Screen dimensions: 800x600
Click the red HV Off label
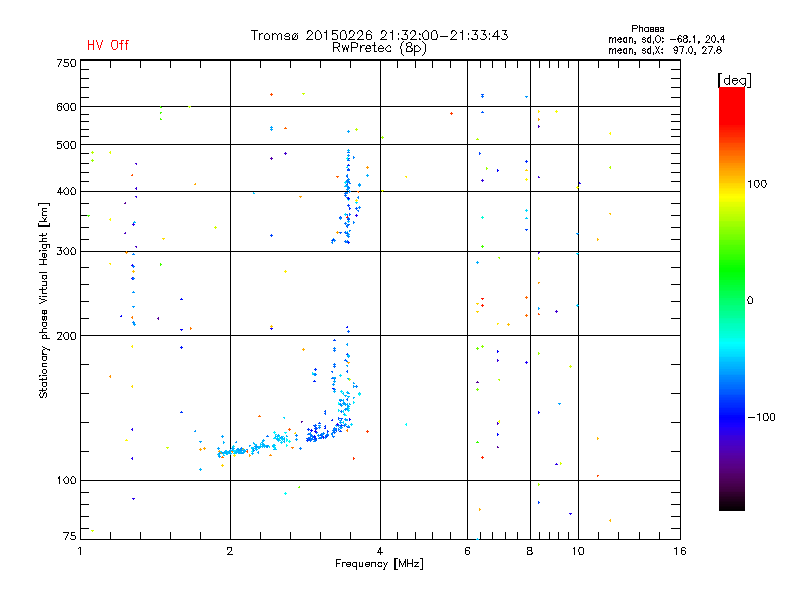point(108,45)
